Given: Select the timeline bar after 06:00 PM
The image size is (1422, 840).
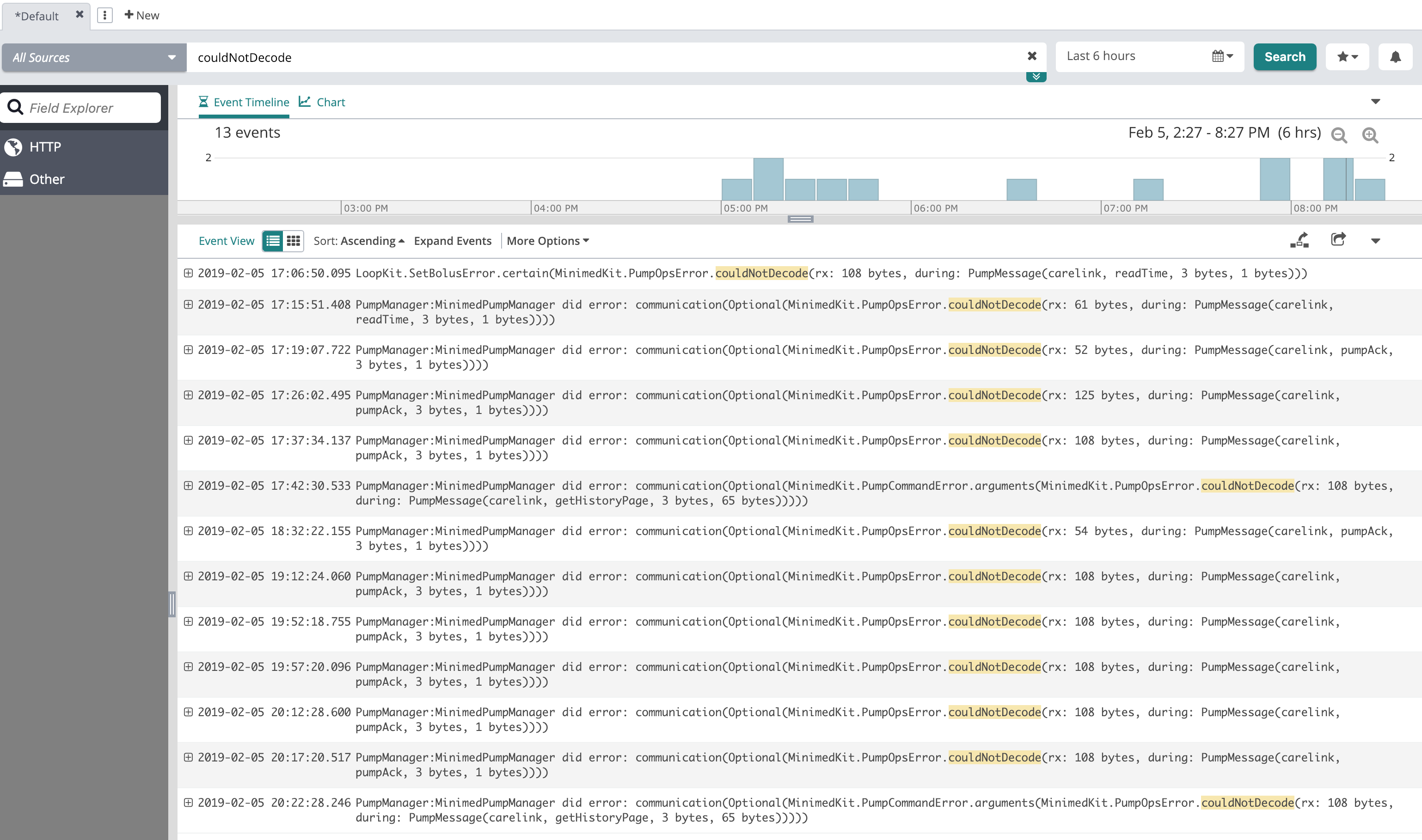Looking at the screenshot, I should tap(1022, 189).
